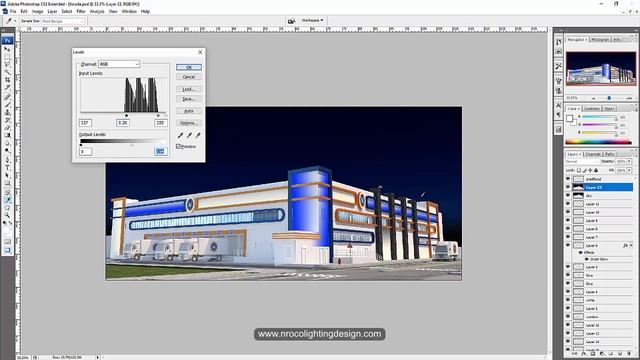
Task: Open the Channel dropdown in Levels
Action: tap(119, 64)
